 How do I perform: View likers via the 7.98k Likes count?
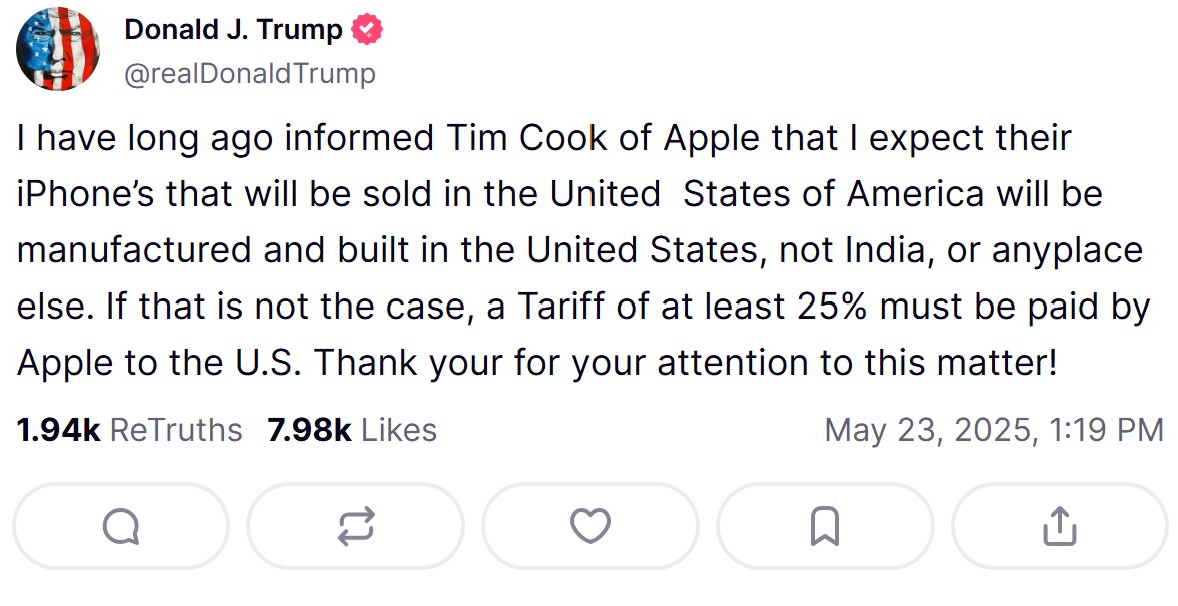point(350,430)
